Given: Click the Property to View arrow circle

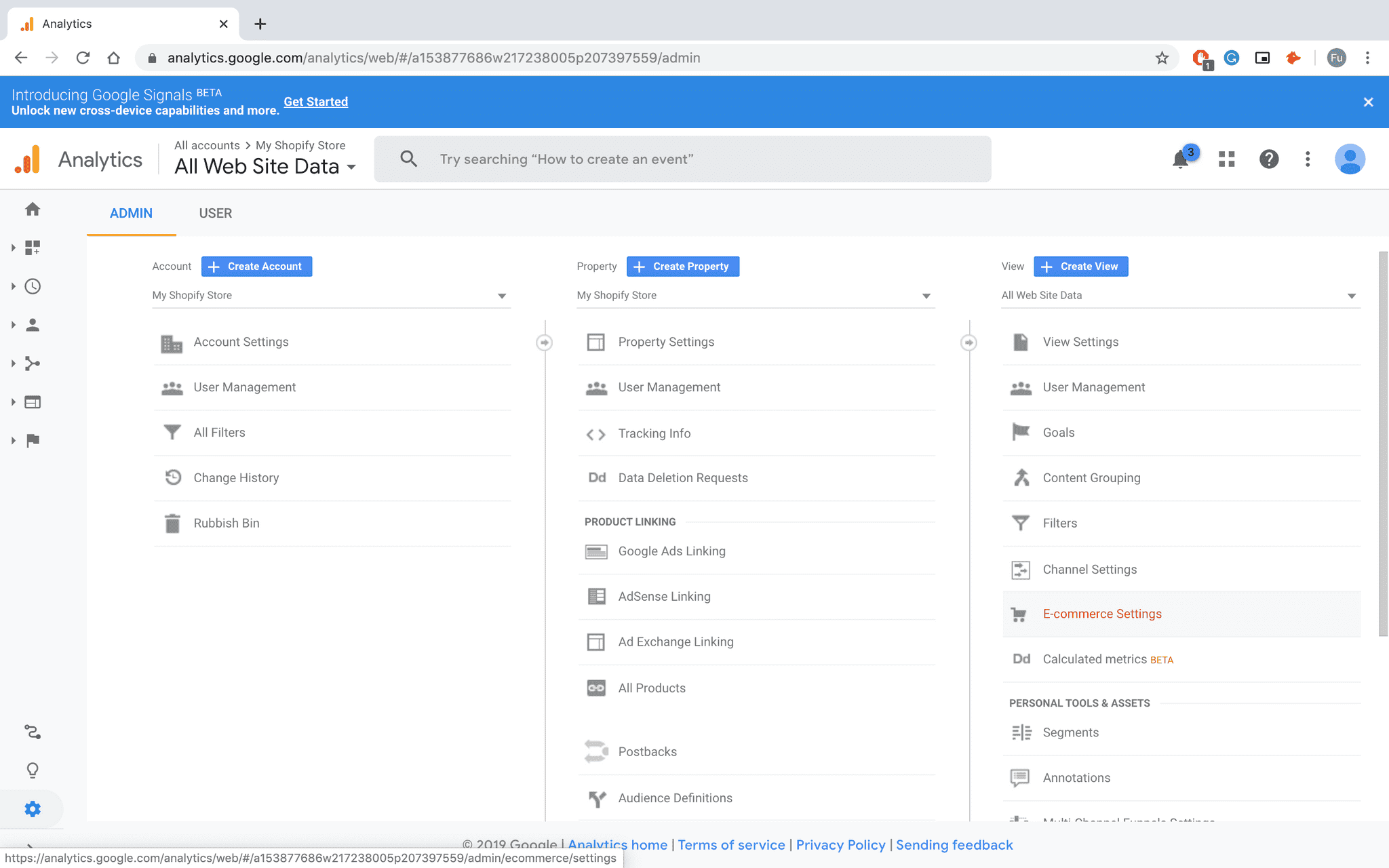Looking at the screenshot, I should pyautogui.click(x=969, y=342).
